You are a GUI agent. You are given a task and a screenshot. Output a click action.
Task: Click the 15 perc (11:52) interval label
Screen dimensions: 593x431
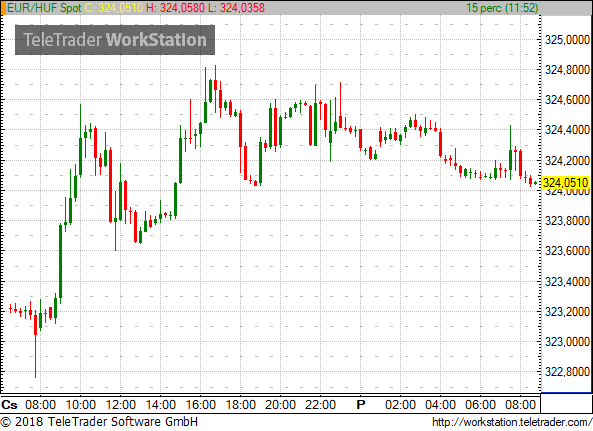(x=502, y=8)
